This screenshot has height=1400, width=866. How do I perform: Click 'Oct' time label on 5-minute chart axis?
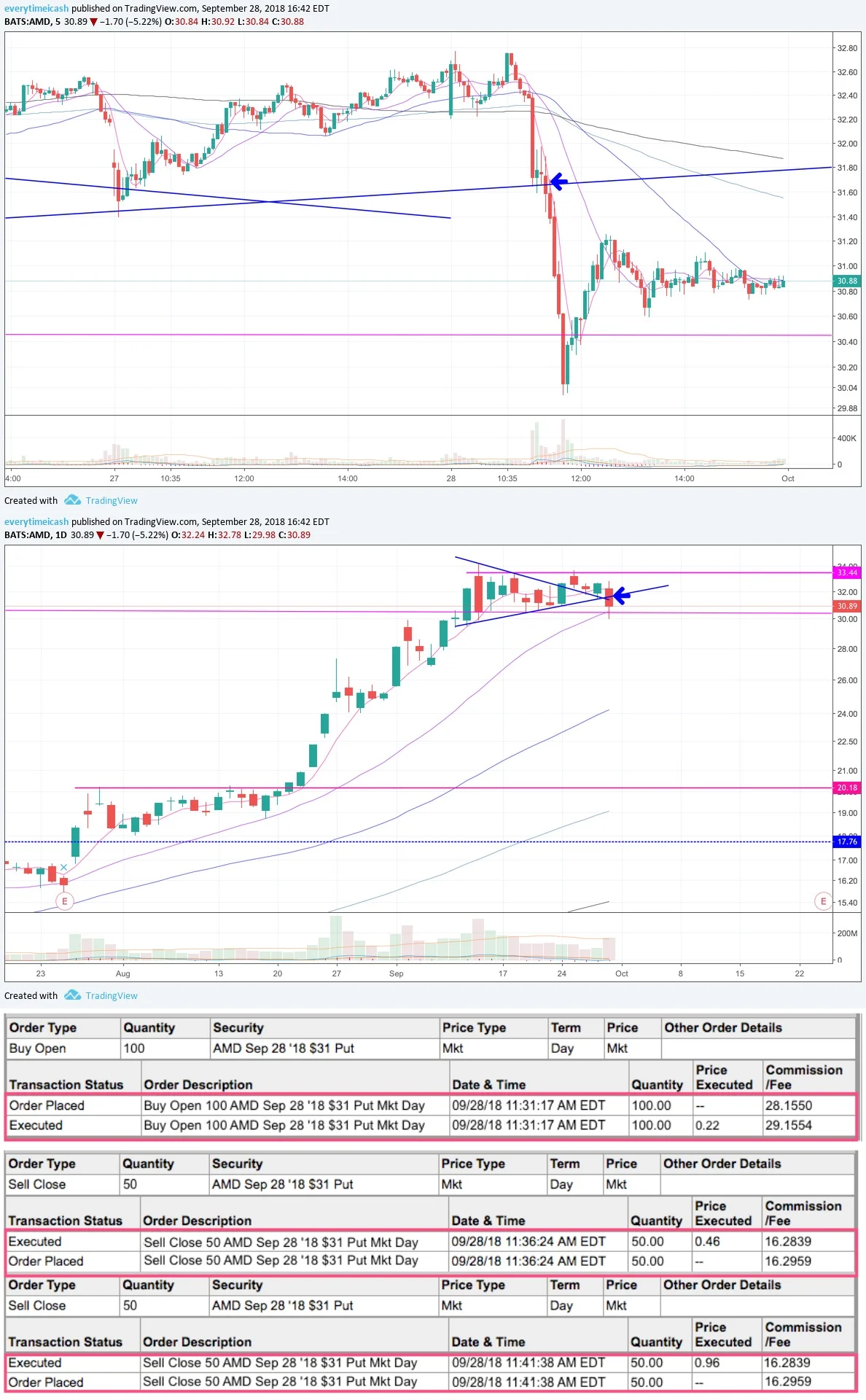tap(787, 478)
